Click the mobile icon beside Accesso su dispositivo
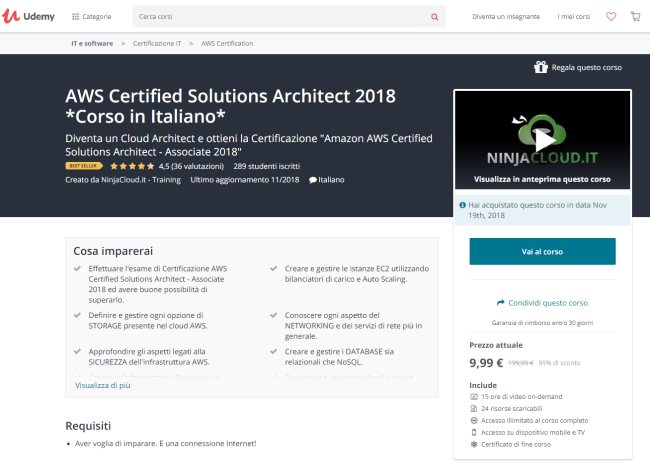 pyautogui.click(x=474, y=432)
